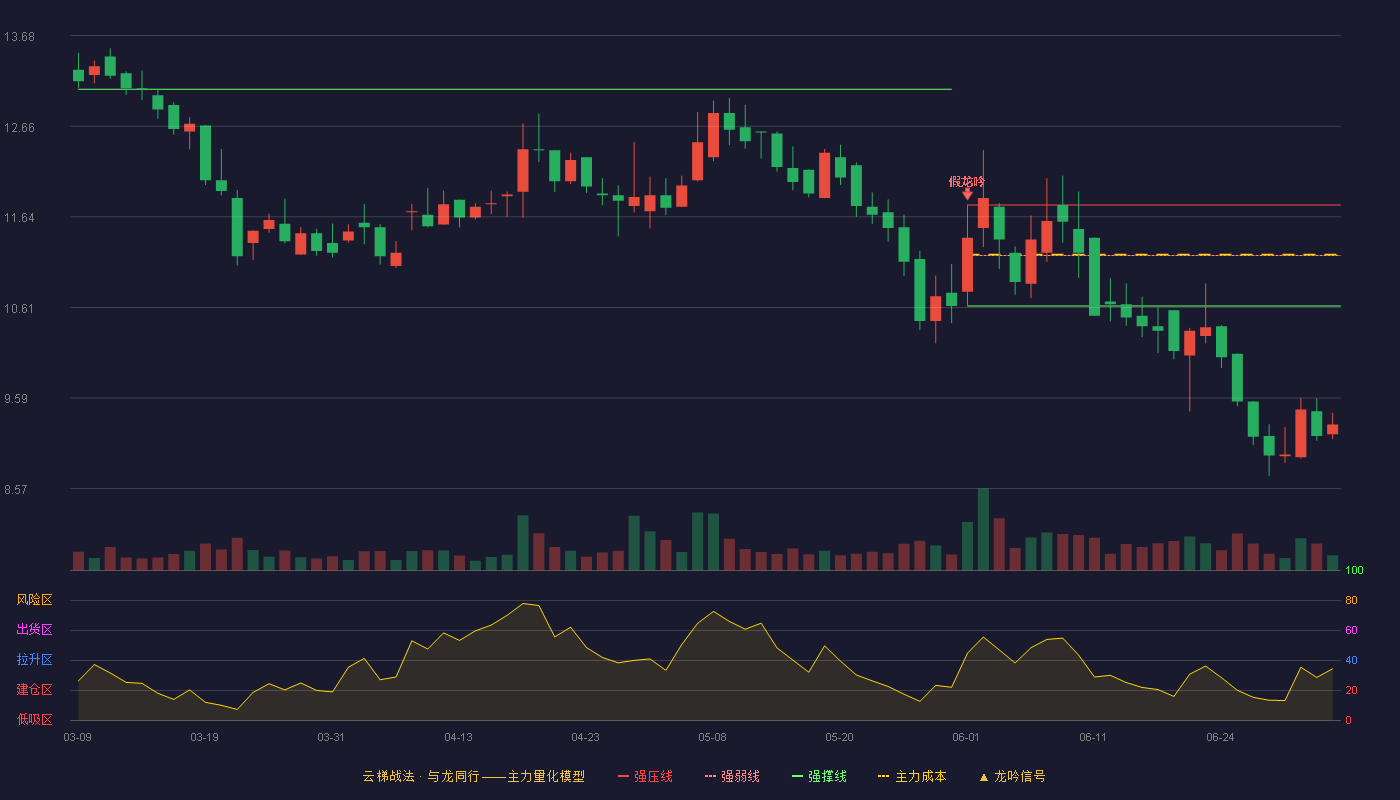Click the green 100 indicator scale value
The height and width of the screenshot is (800, 1400).
[x=1355, y=571]
